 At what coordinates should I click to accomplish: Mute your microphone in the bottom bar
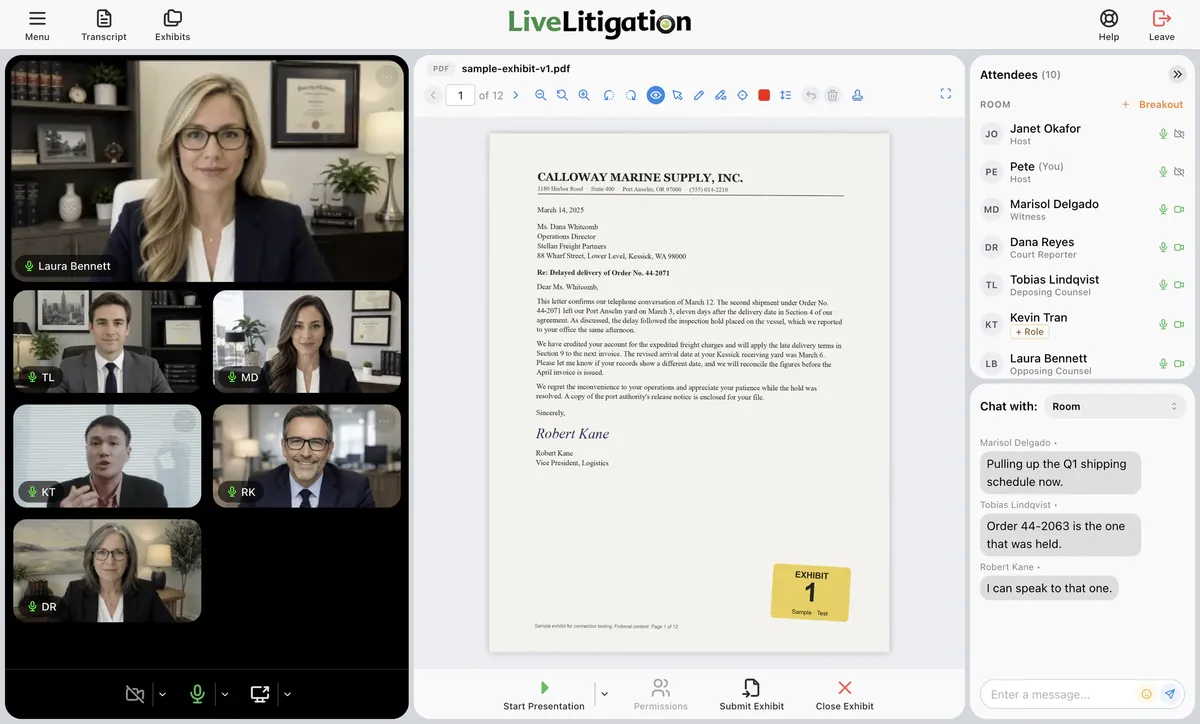pos(198,694)
